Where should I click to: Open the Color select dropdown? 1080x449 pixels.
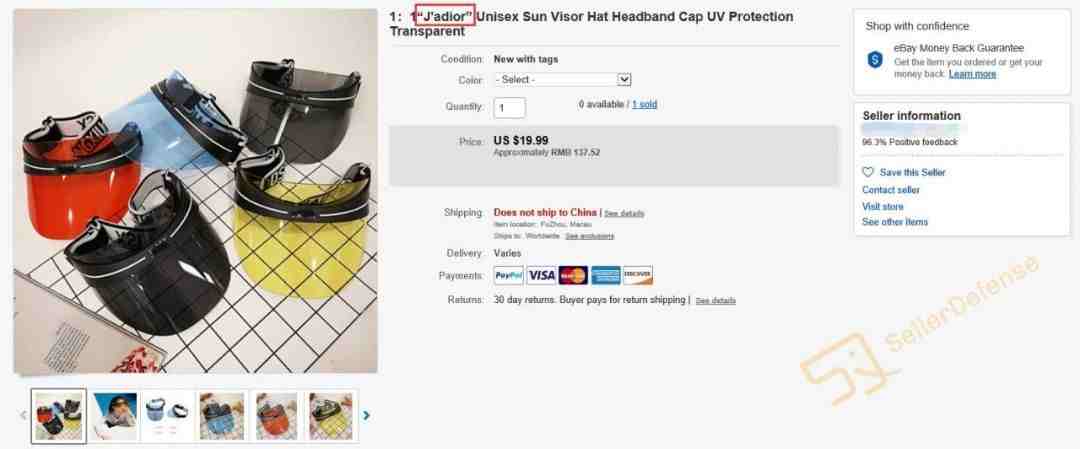point(562,80)
